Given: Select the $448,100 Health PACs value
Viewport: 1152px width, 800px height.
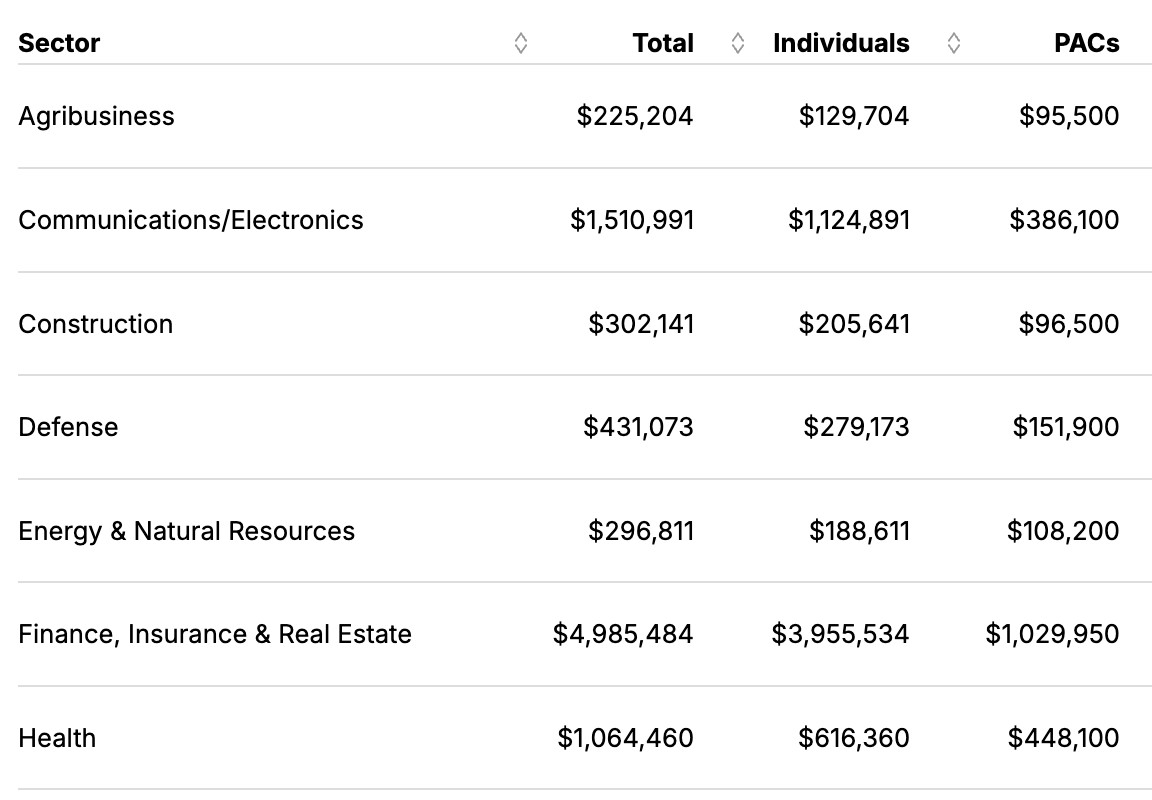Looking at the screenshot, I should pos(1064,738).
